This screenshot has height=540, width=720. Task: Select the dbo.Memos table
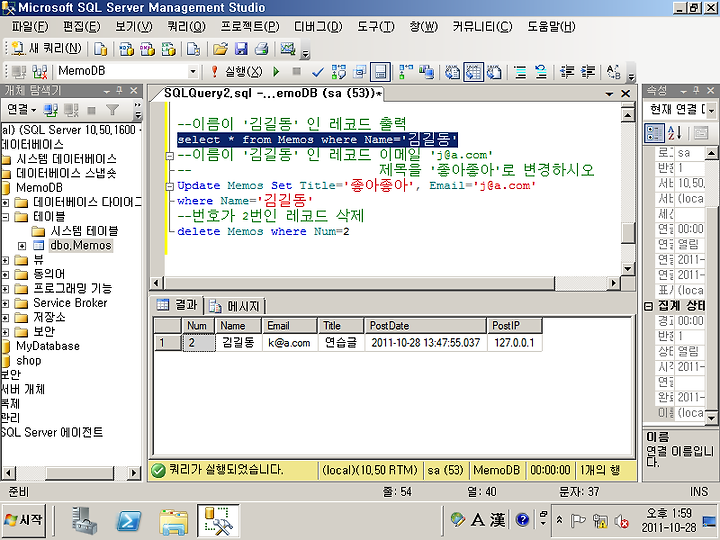click(80, 246)
